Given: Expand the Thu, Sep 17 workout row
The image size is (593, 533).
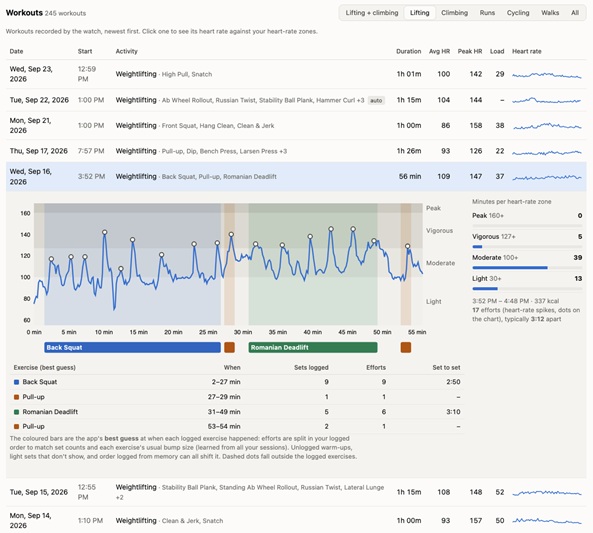Looking at the screenshot, I should tap(296, 151).
